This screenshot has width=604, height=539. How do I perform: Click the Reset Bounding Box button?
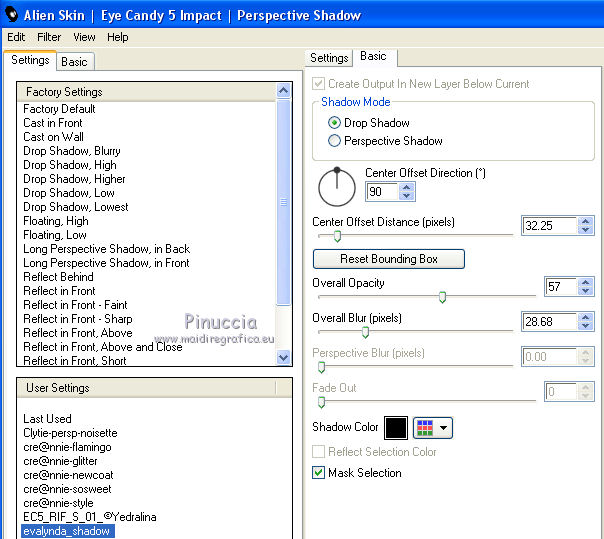(389, 259)
